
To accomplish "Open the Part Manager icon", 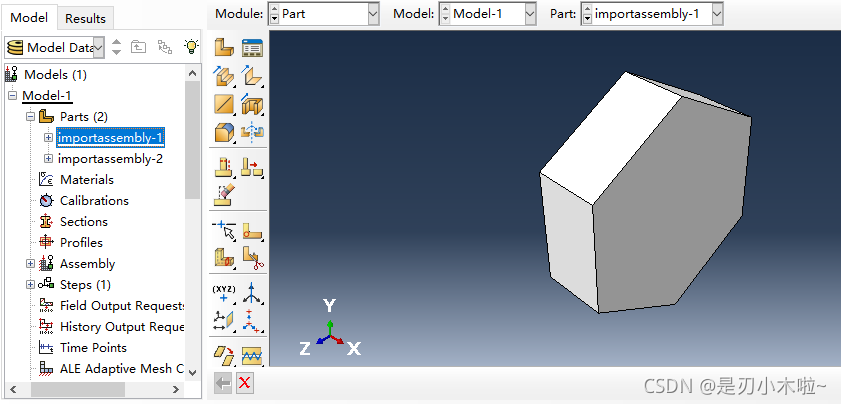I will pyautogui.click(x=252, y=47).
